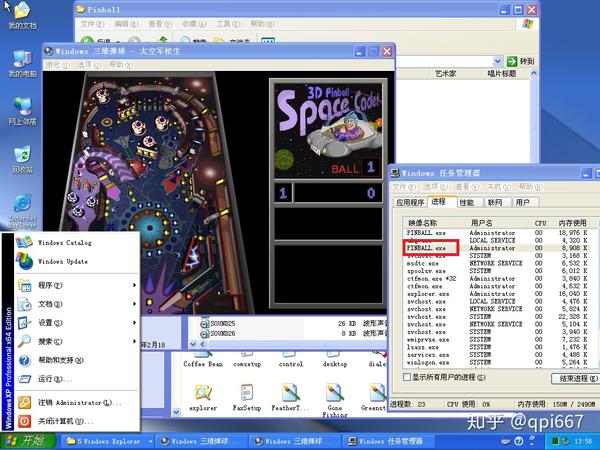
Task: Sort processes by the 内存使用 column header
Action: (572, 223)
